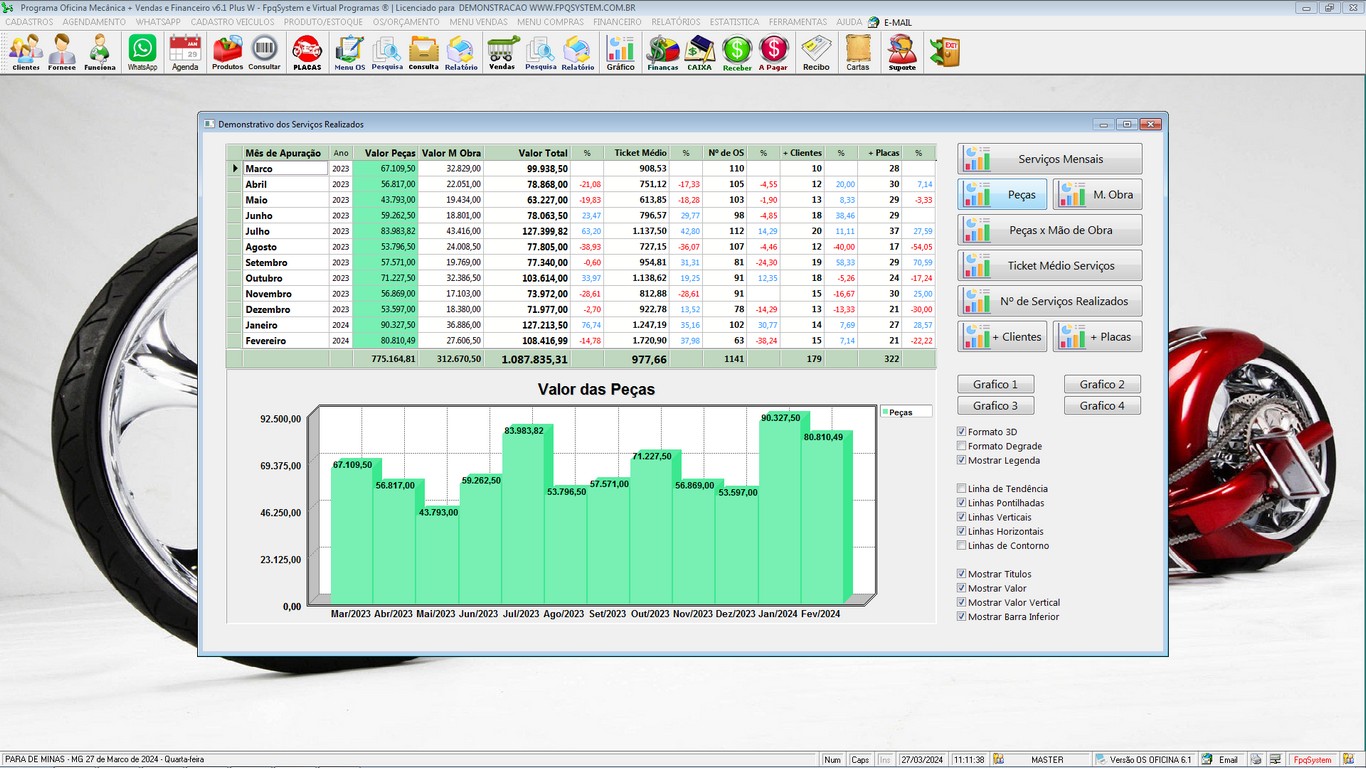Open the FINANCEIRO menu

point(617,22)
